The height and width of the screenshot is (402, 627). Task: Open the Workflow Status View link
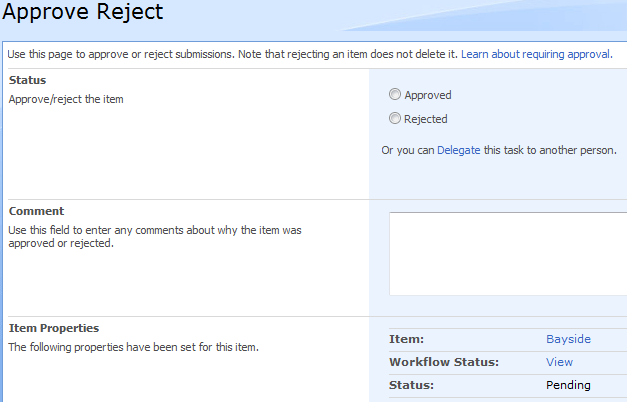[x=559, y=362]
